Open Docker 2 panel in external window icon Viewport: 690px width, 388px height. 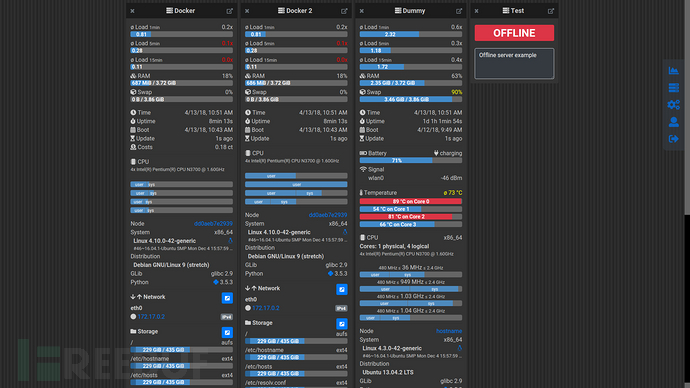click(344, 11)
